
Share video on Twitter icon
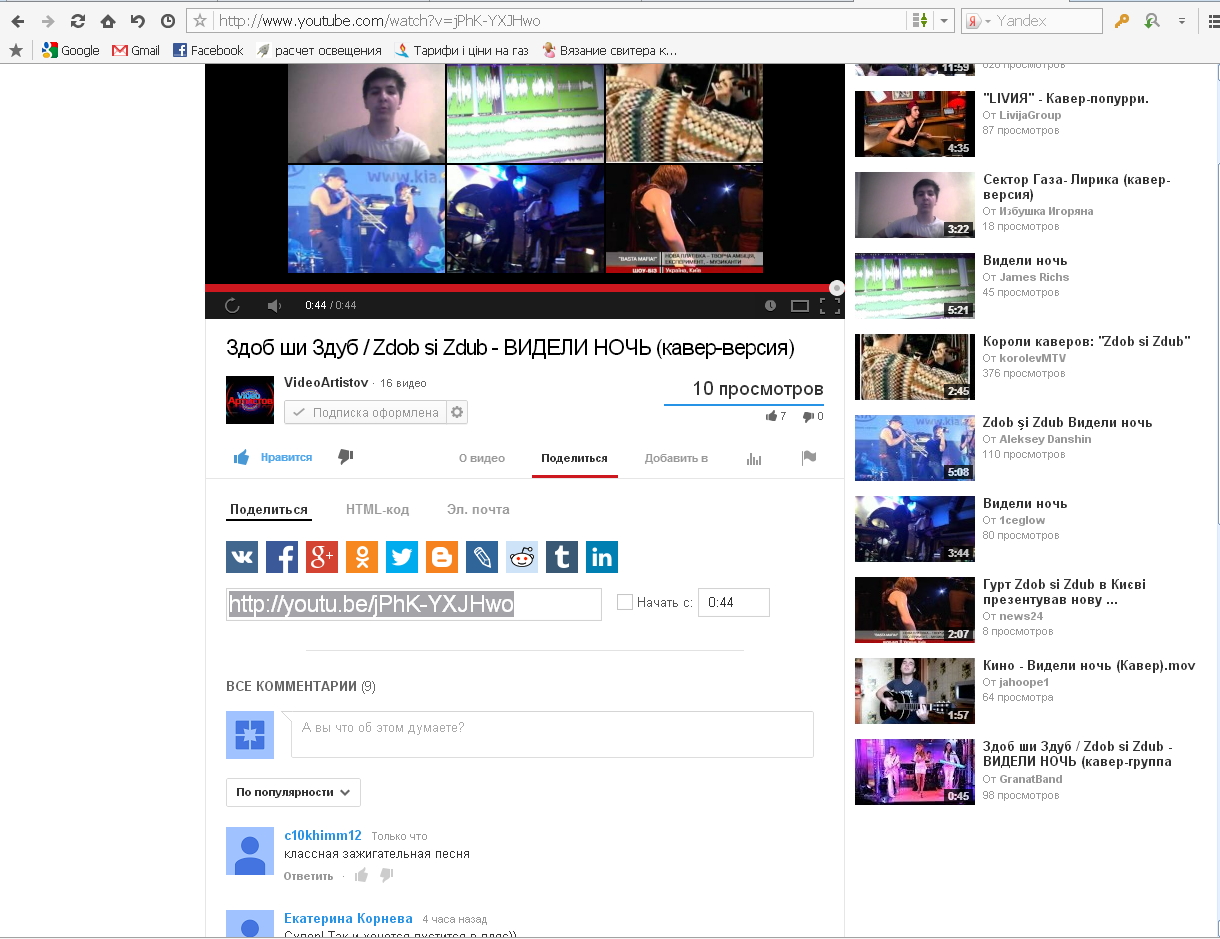[x=402, y=557]
